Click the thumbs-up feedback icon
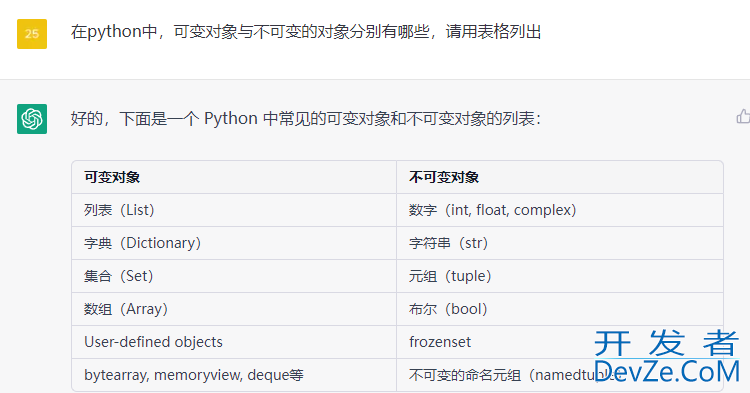This screenshot has height=393, width=750. coord(743,116)
